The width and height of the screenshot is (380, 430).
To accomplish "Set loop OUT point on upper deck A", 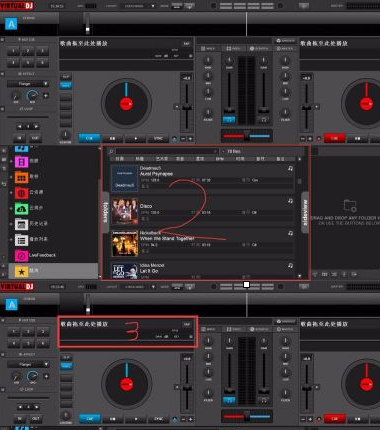I will coord(35,138).
